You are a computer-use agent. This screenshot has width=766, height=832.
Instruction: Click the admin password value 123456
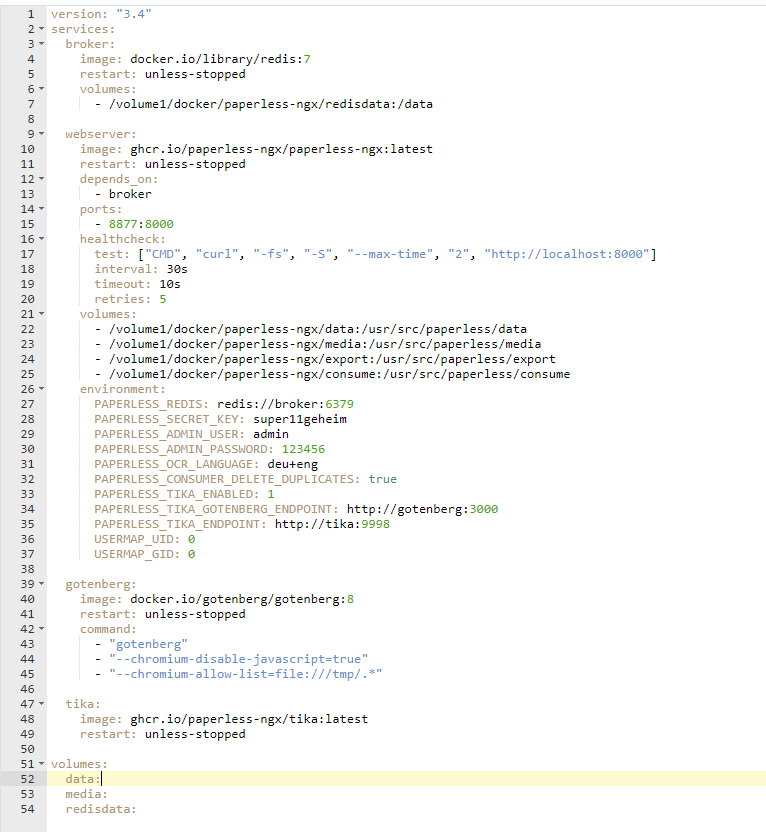coord(303,449)
